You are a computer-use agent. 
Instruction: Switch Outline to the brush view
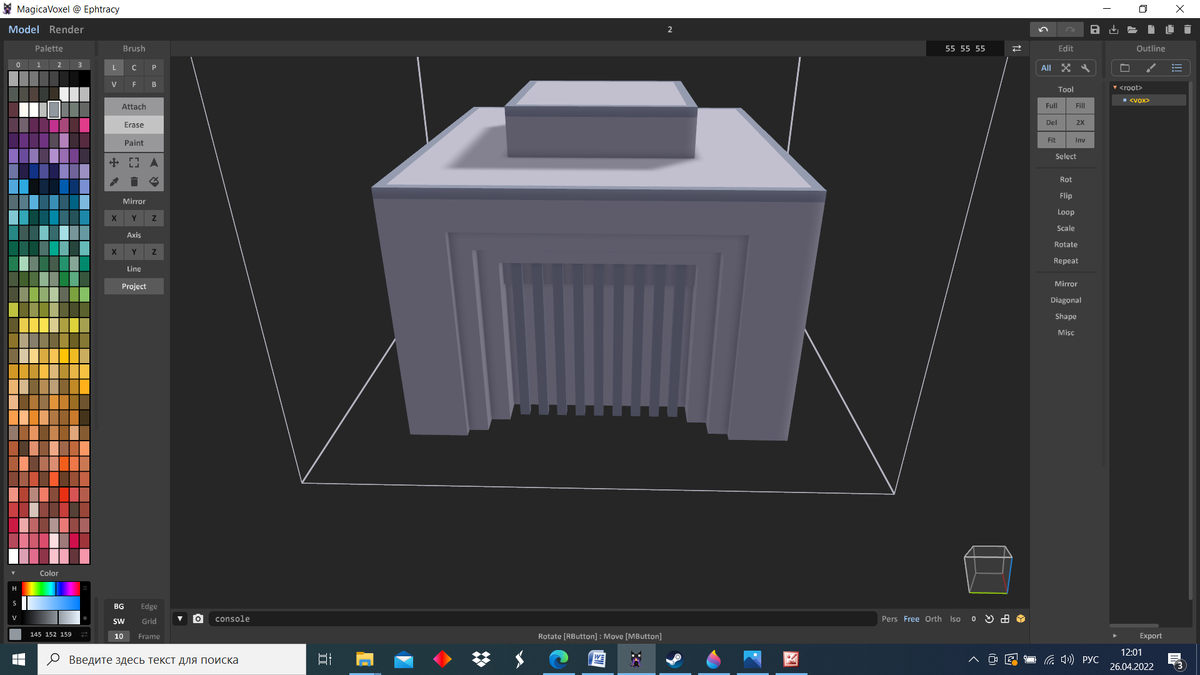(1151, 68)
